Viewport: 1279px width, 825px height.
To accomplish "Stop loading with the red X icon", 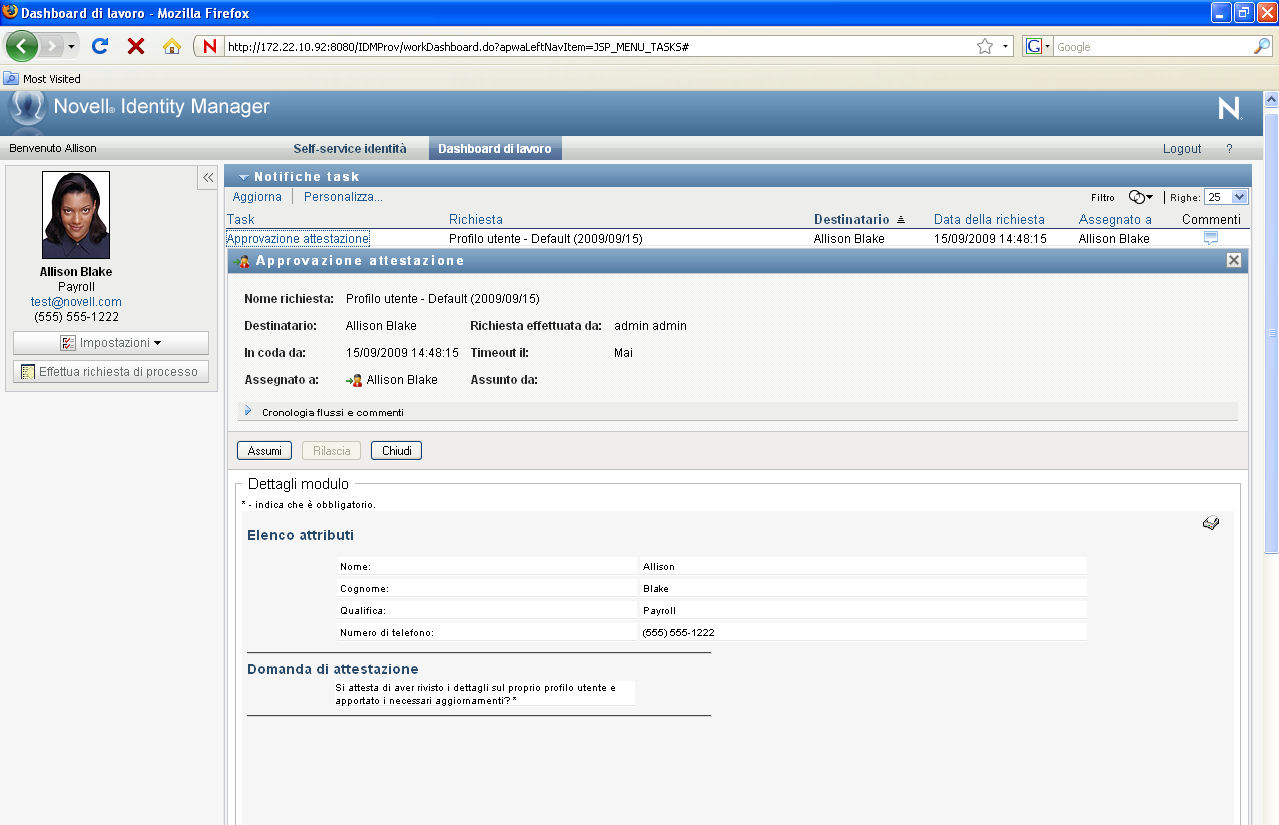I will tap(136, 46).
